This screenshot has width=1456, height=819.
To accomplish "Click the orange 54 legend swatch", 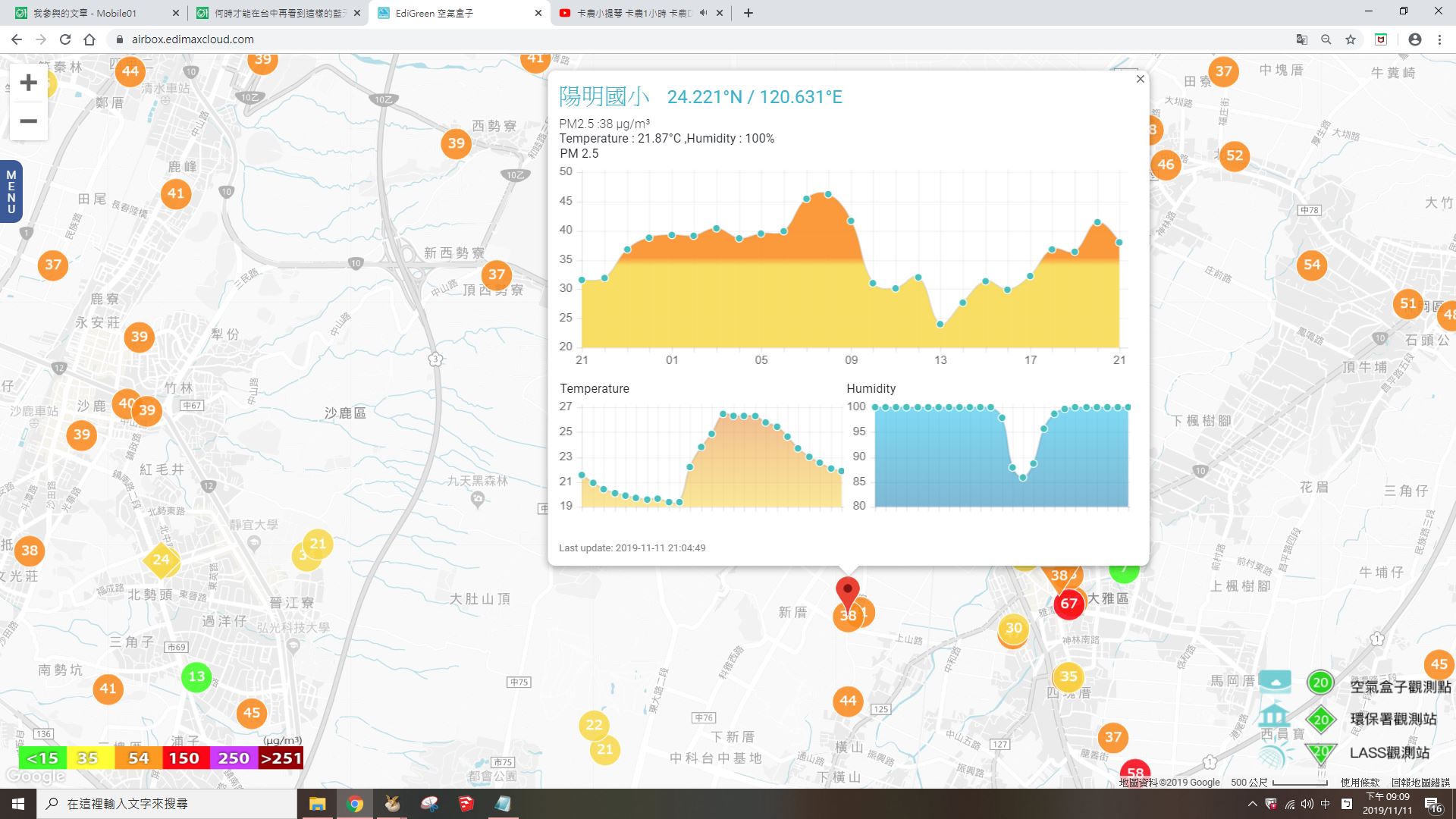I will pyautogui.click(x=139, y=758).
